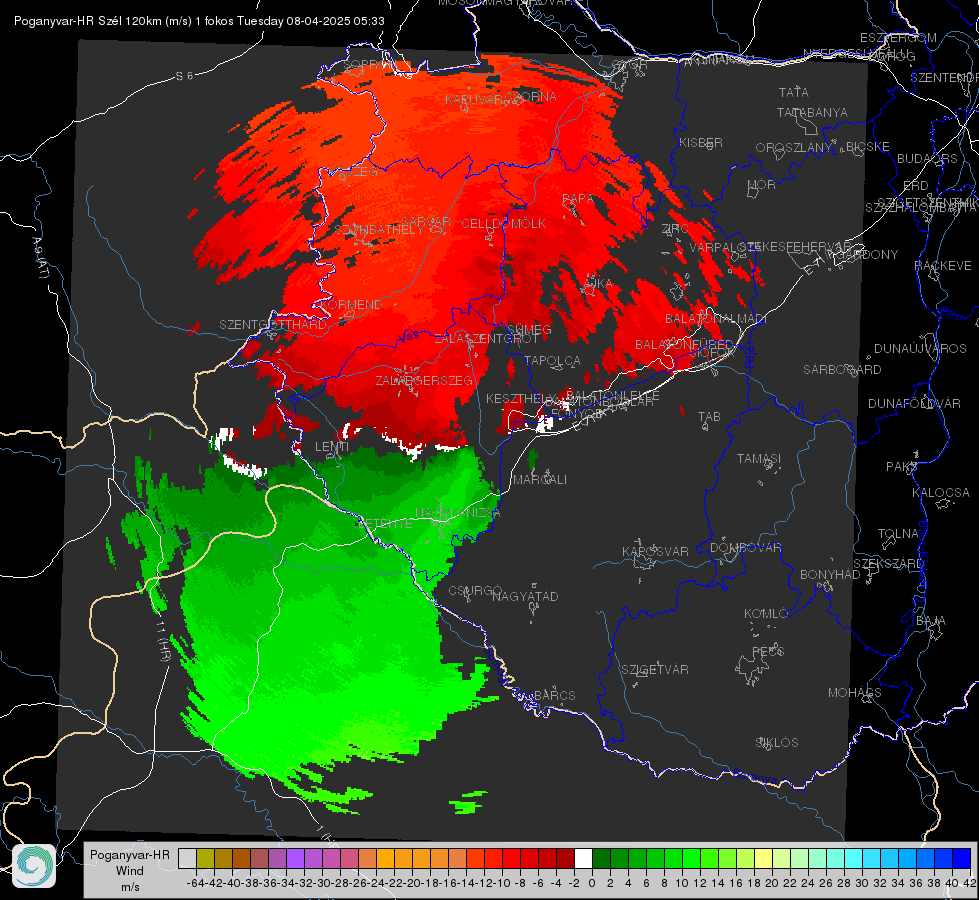Select the olive swatch between -64 and -42
The width and height of the screenshot is (979, 900).
pyautogui.click(x=205, y=858)
